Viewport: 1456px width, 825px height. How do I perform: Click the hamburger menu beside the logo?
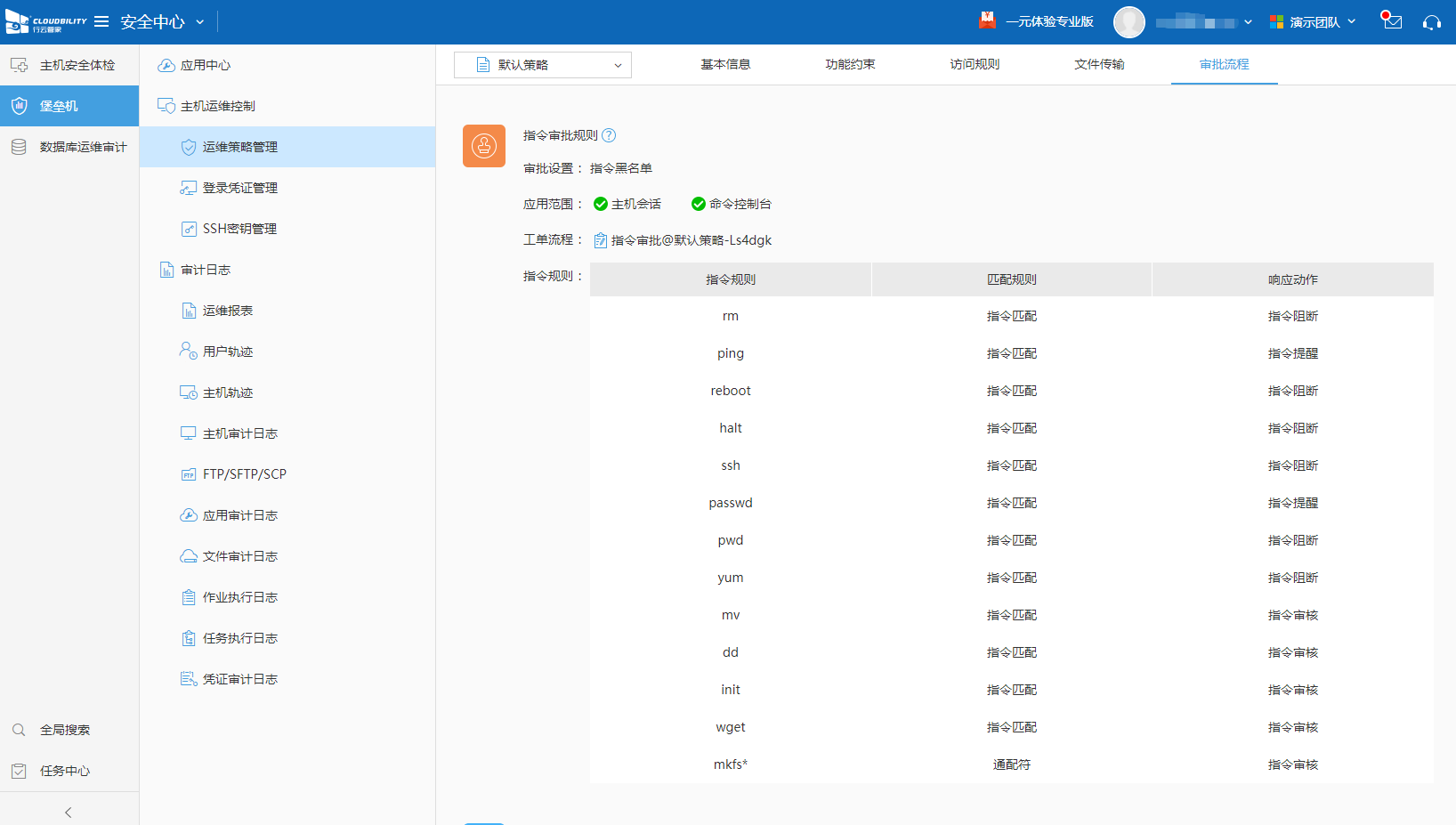tap(101, 21)
